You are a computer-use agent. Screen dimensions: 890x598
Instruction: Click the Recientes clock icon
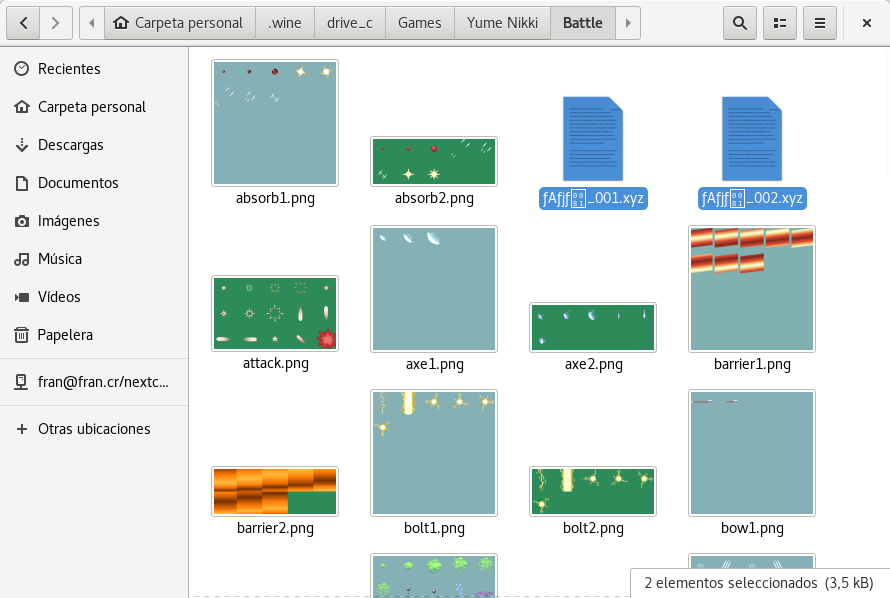[x=22, y=69]
